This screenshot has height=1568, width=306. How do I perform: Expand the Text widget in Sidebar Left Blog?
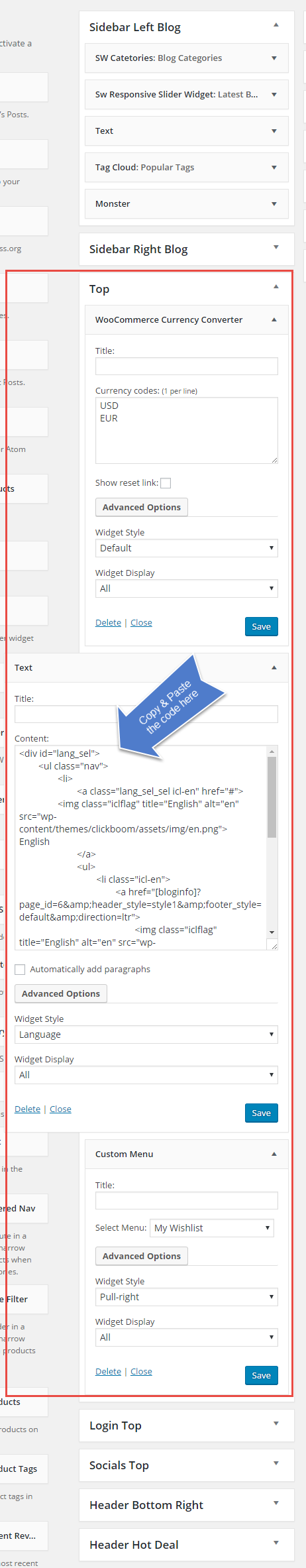coord(274,131)
